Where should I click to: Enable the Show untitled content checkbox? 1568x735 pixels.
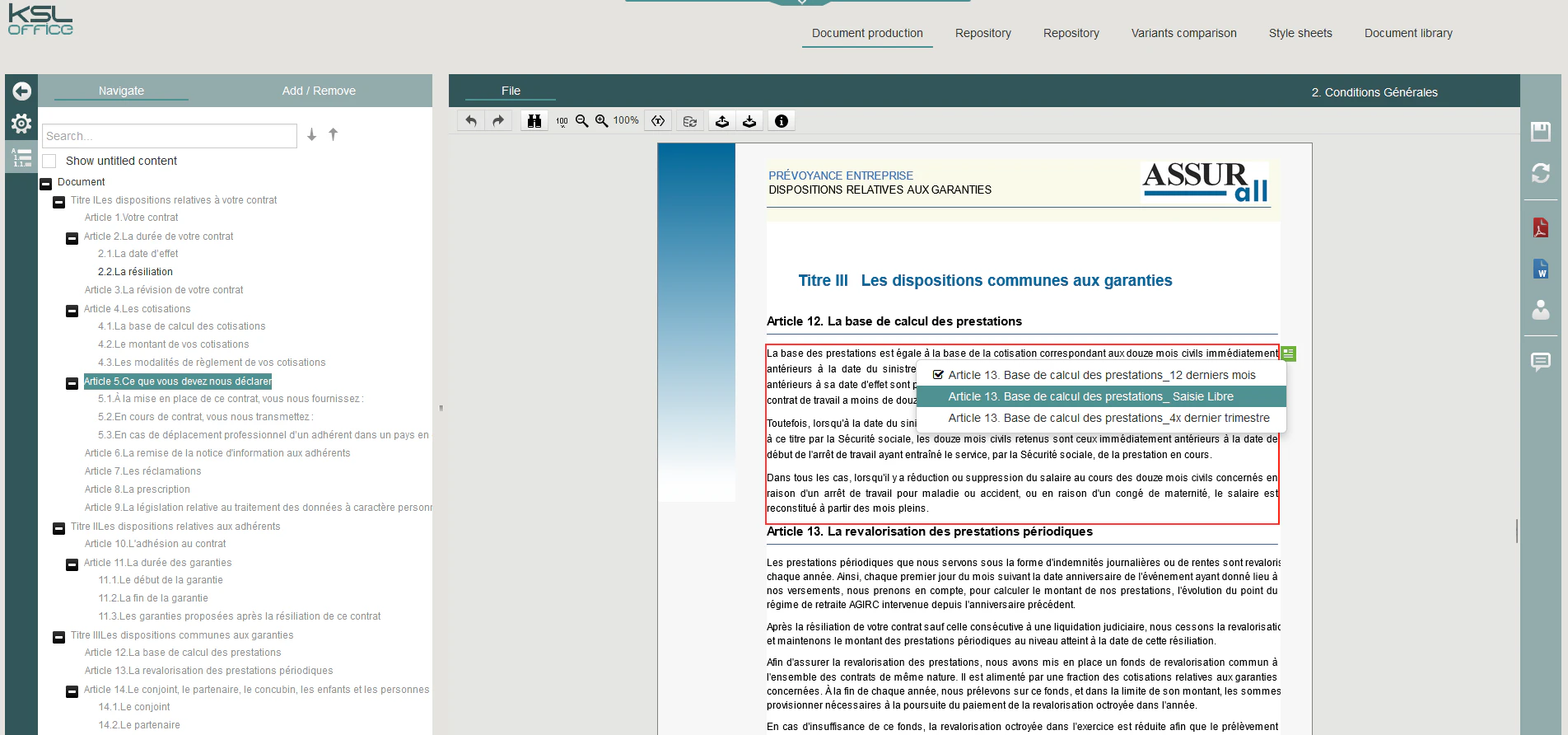[49, 162]
